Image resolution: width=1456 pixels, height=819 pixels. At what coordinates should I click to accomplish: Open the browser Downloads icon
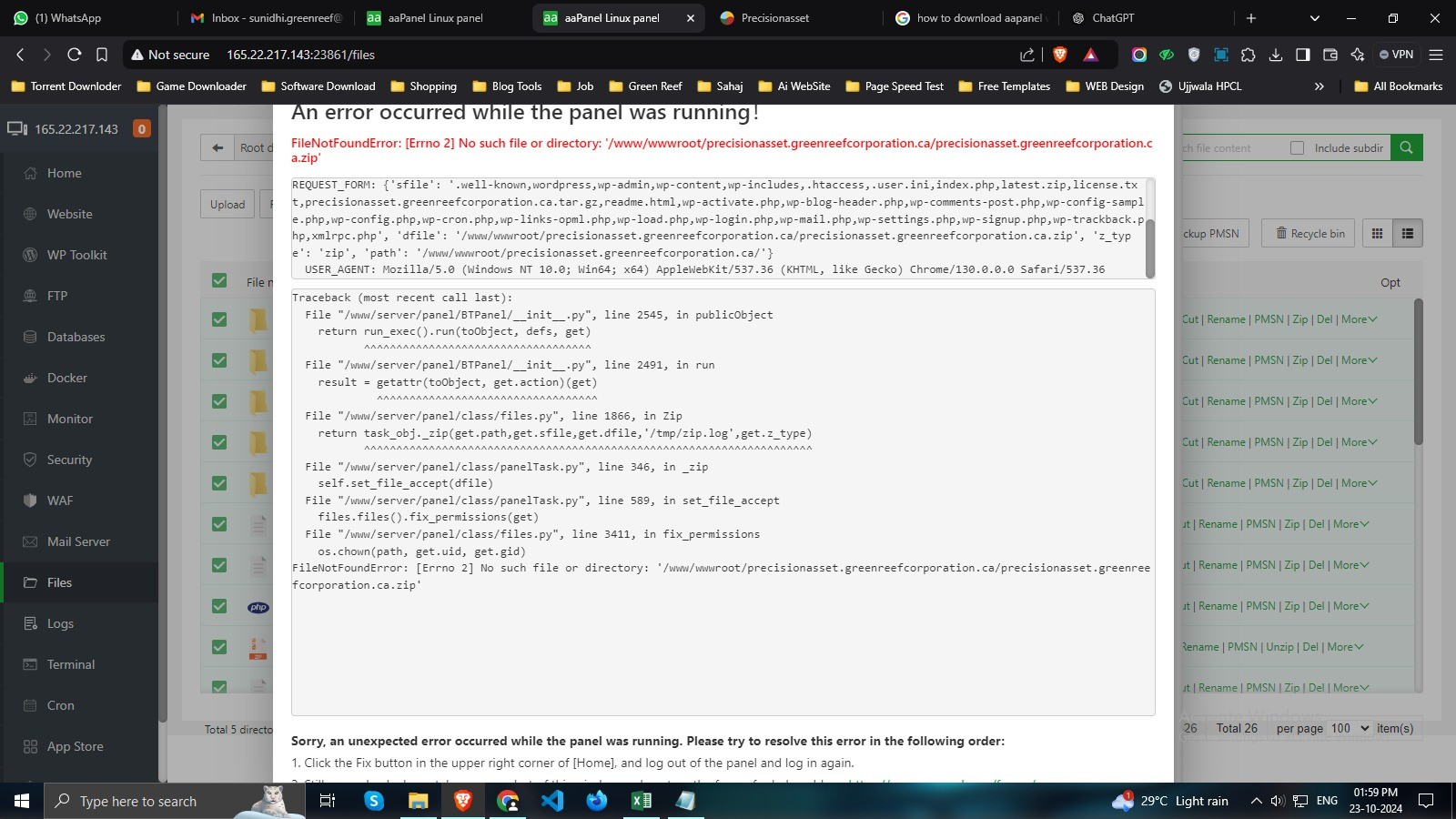(x=1276, y=55)
